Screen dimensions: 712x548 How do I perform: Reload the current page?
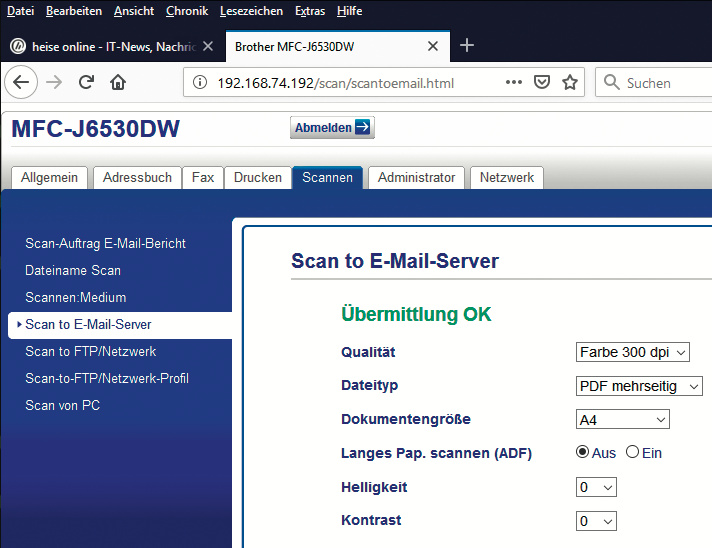pyautogui.click(x=86, y=82)
